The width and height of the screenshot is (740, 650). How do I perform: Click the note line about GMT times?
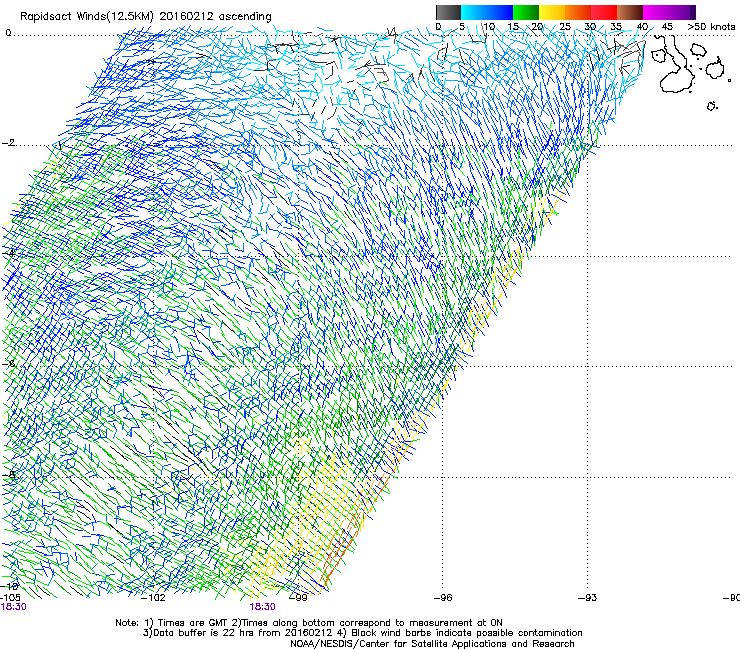coord(309,623)
